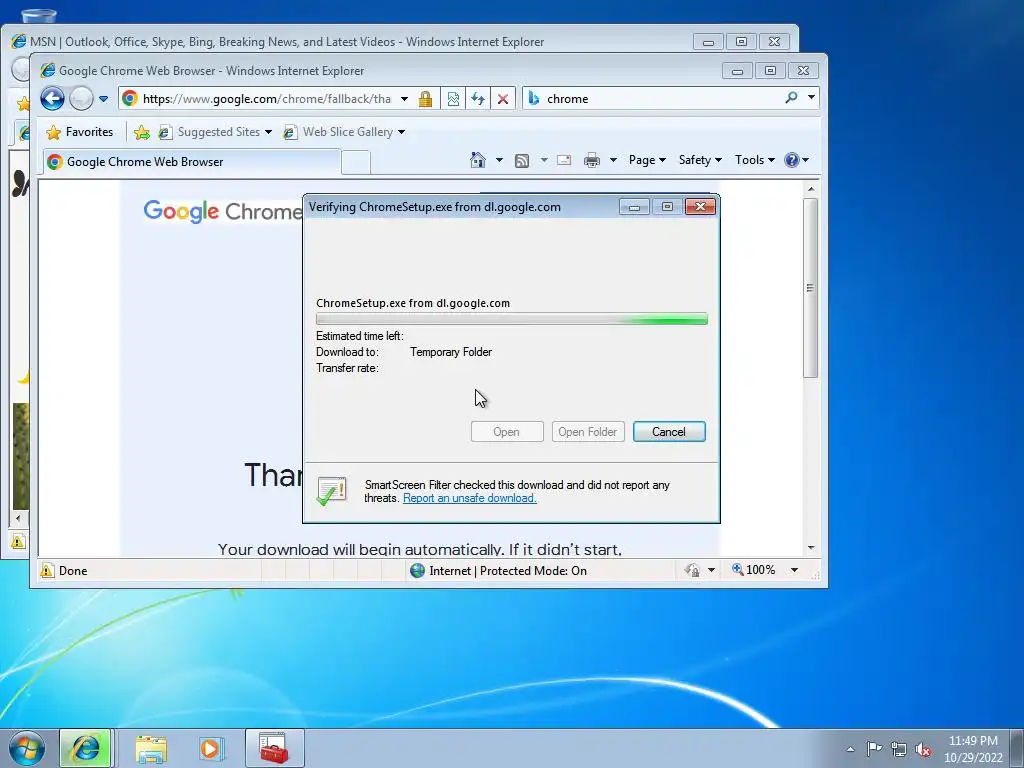
Task: Click the Open button in download dialog
Action: coord(507,432)
